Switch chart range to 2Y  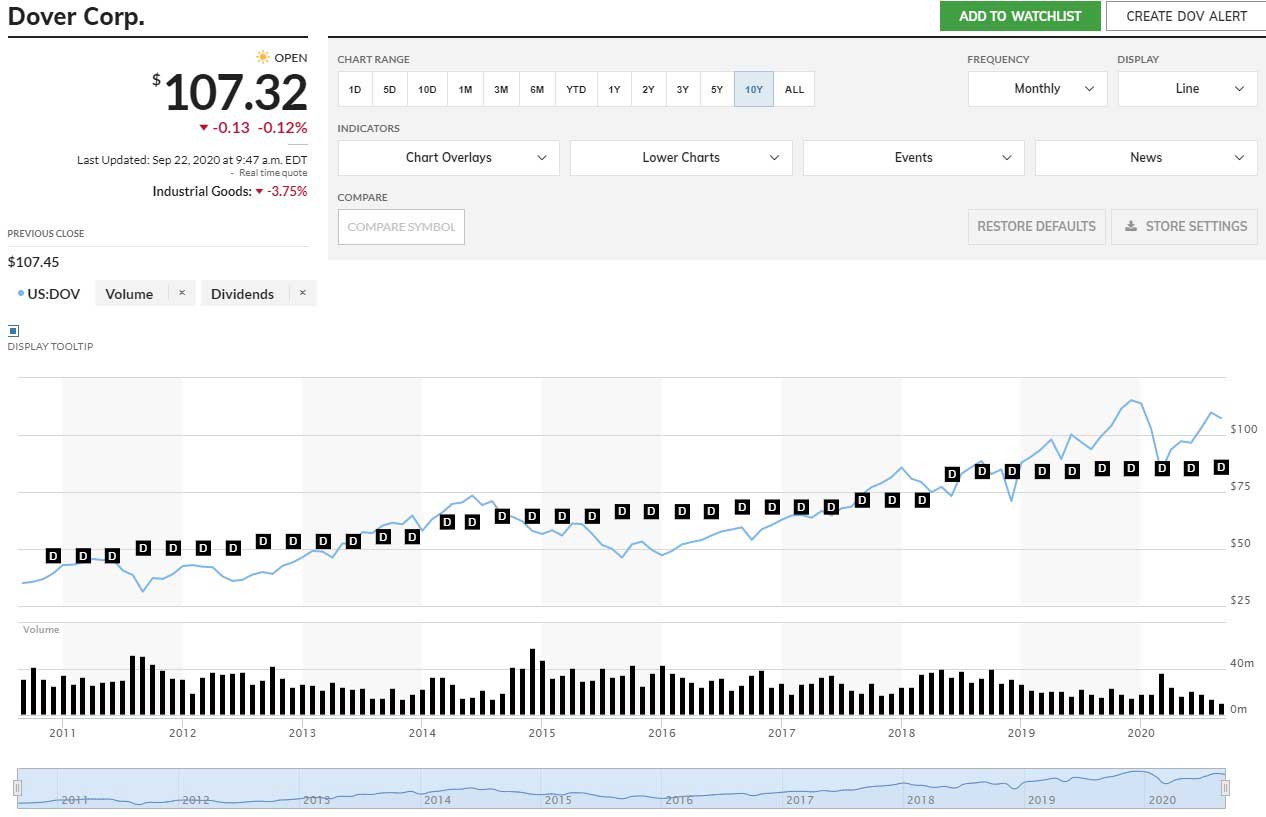tap(648, 89)
